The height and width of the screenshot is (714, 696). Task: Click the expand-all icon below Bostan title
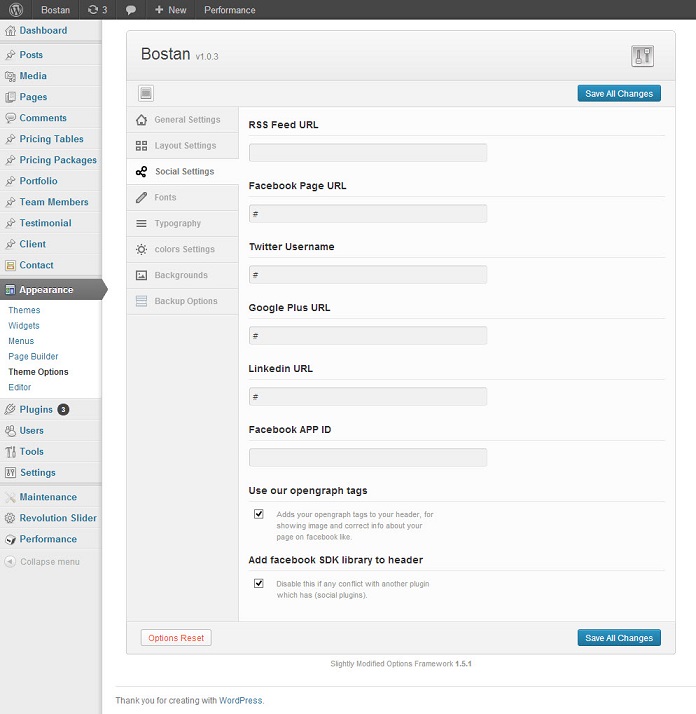pos(146,94)
